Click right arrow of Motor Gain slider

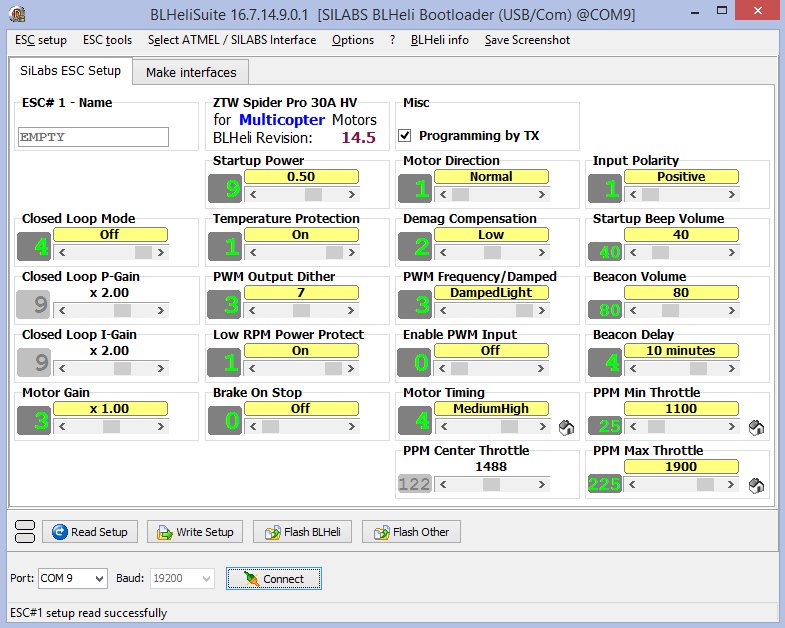click(x=161, y=427)
